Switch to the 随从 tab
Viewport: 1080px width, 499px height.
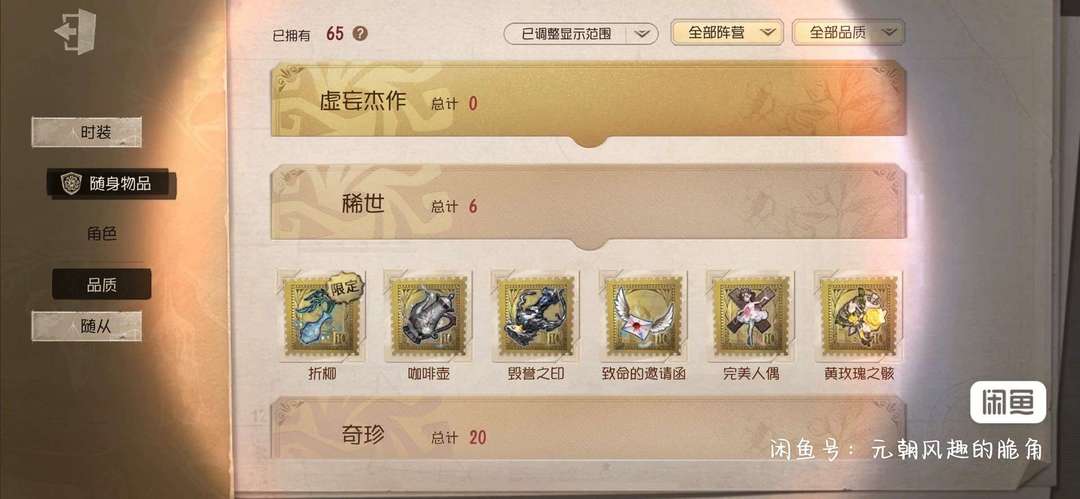pyautogui.click(x=87, y=326)
